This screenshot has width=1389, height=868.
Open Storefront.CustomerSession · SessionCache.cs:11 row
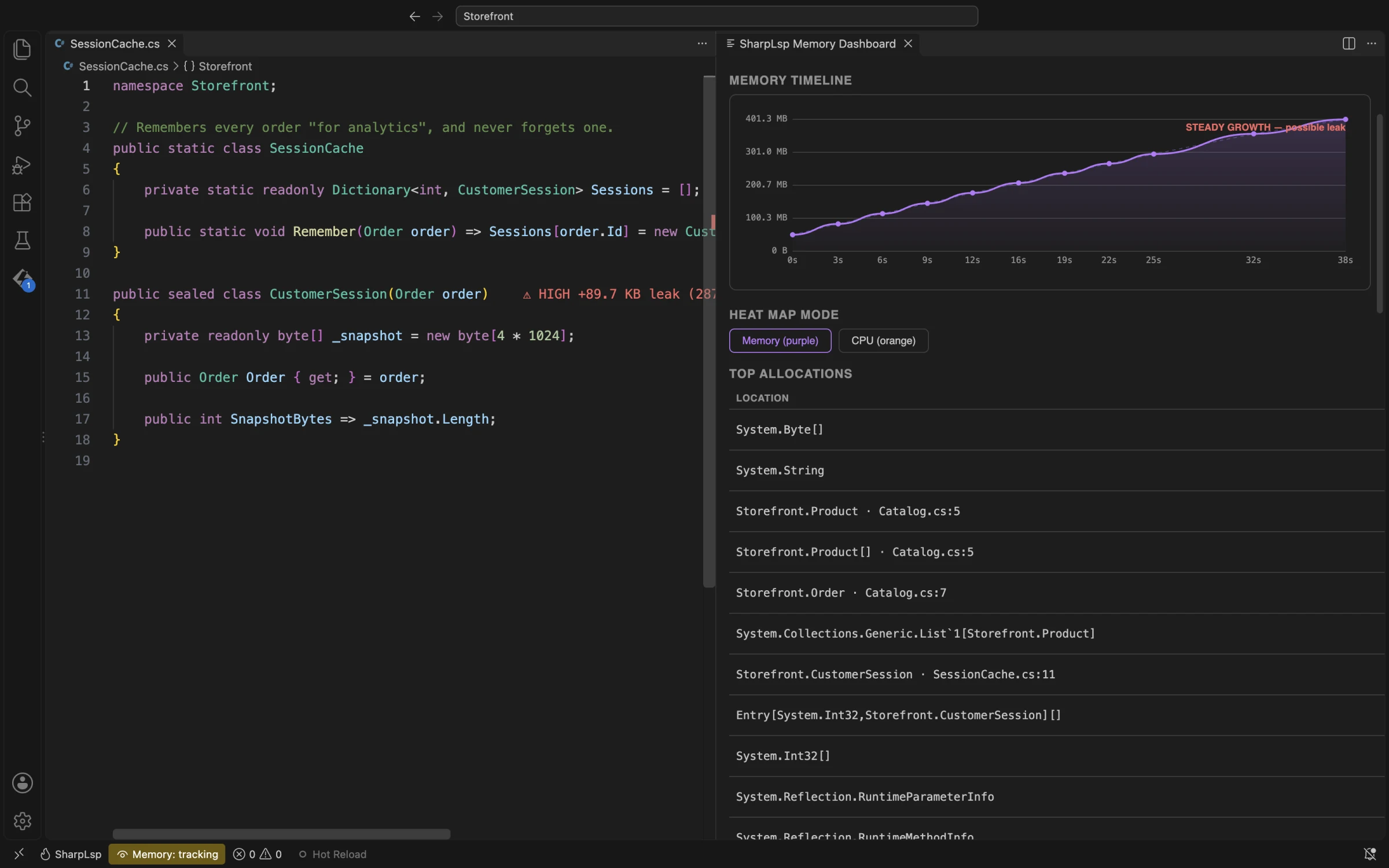pyautogui.click(x=1056, y=675)
